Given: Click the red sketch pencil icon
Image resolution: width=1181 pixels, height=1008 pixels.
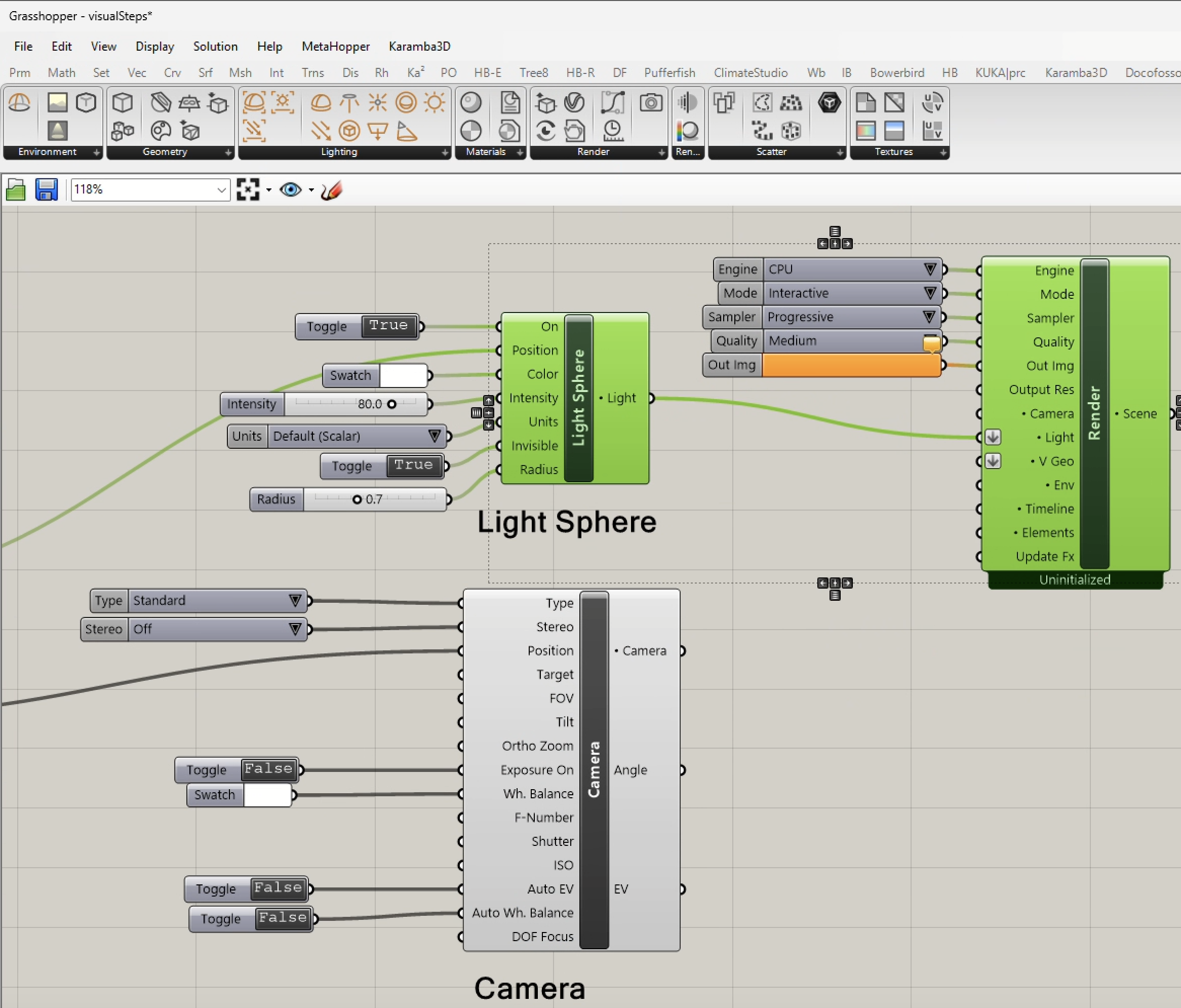Looking at the screenshot, I should pyautogui.click(x=332, y=190).
